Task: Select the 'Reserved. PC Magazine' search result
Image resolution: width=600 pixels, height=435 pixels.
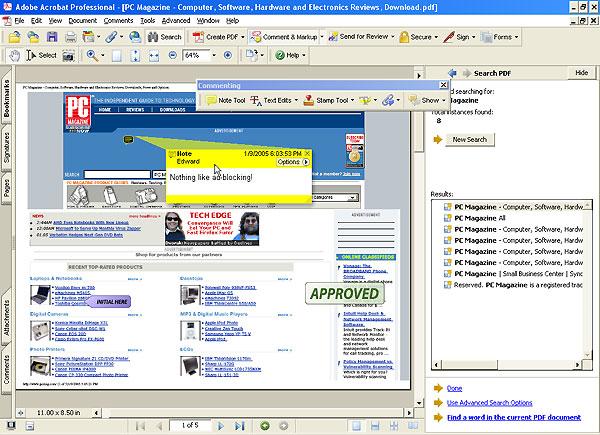Action: point(513,285)
